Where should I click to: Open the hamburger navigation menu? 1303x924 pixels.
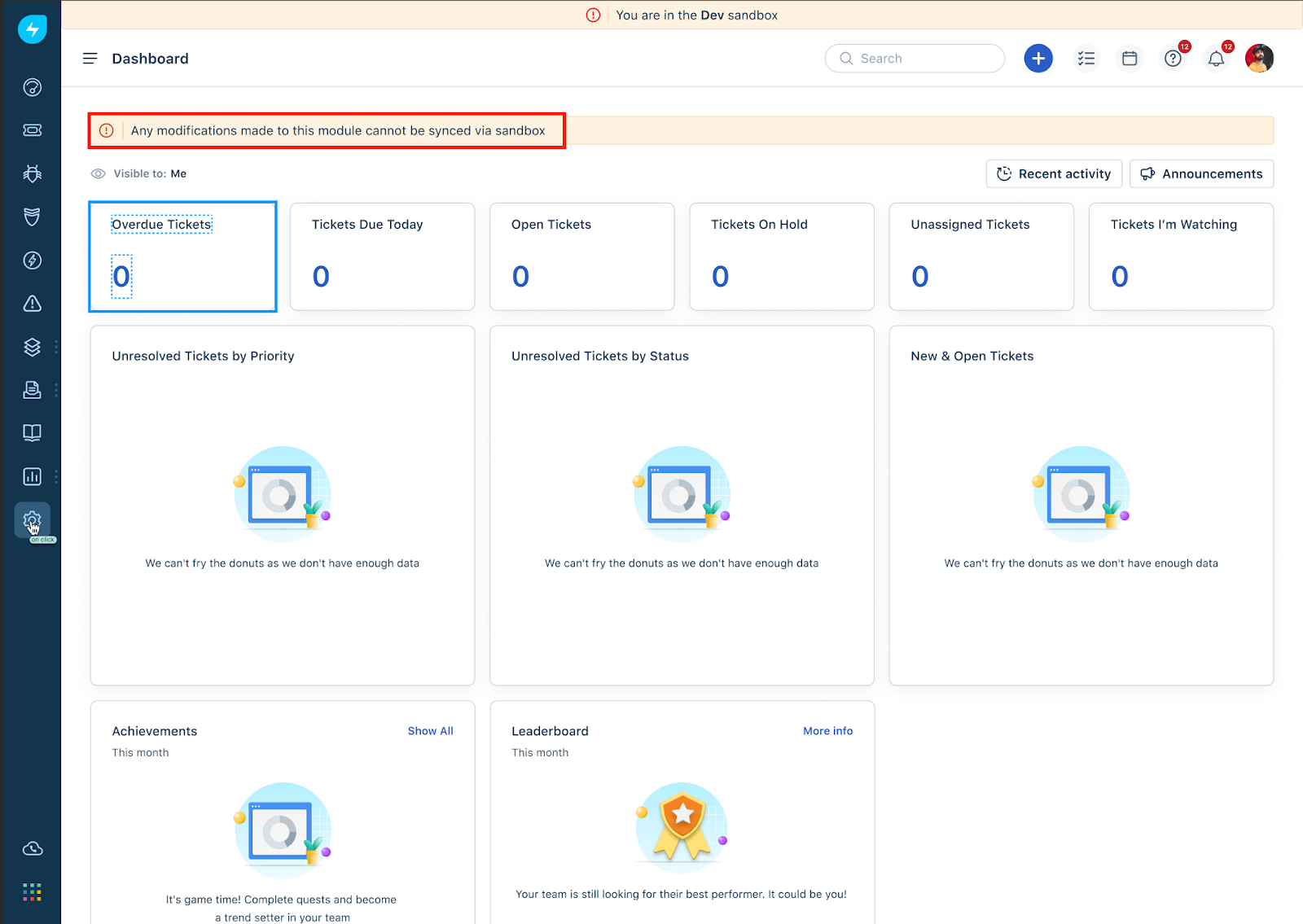pos(90,58)
